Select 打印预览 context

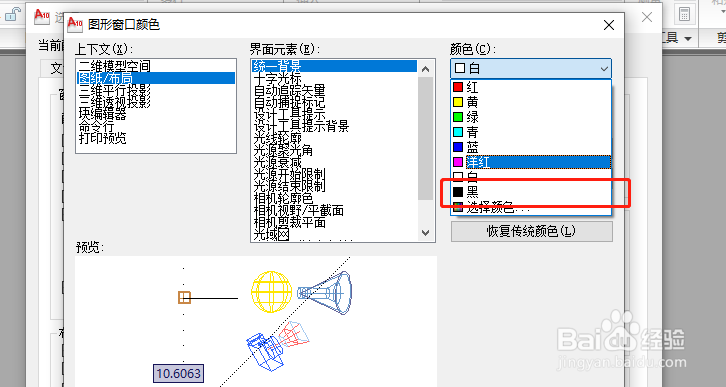[156, 138]
